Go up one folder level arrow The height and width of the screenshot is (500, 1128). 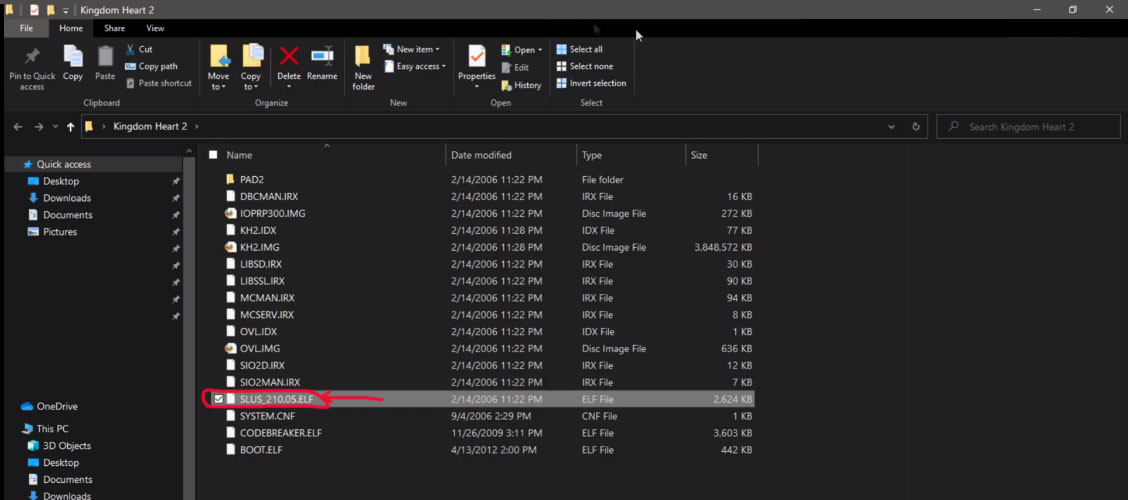tap(70, 127)
